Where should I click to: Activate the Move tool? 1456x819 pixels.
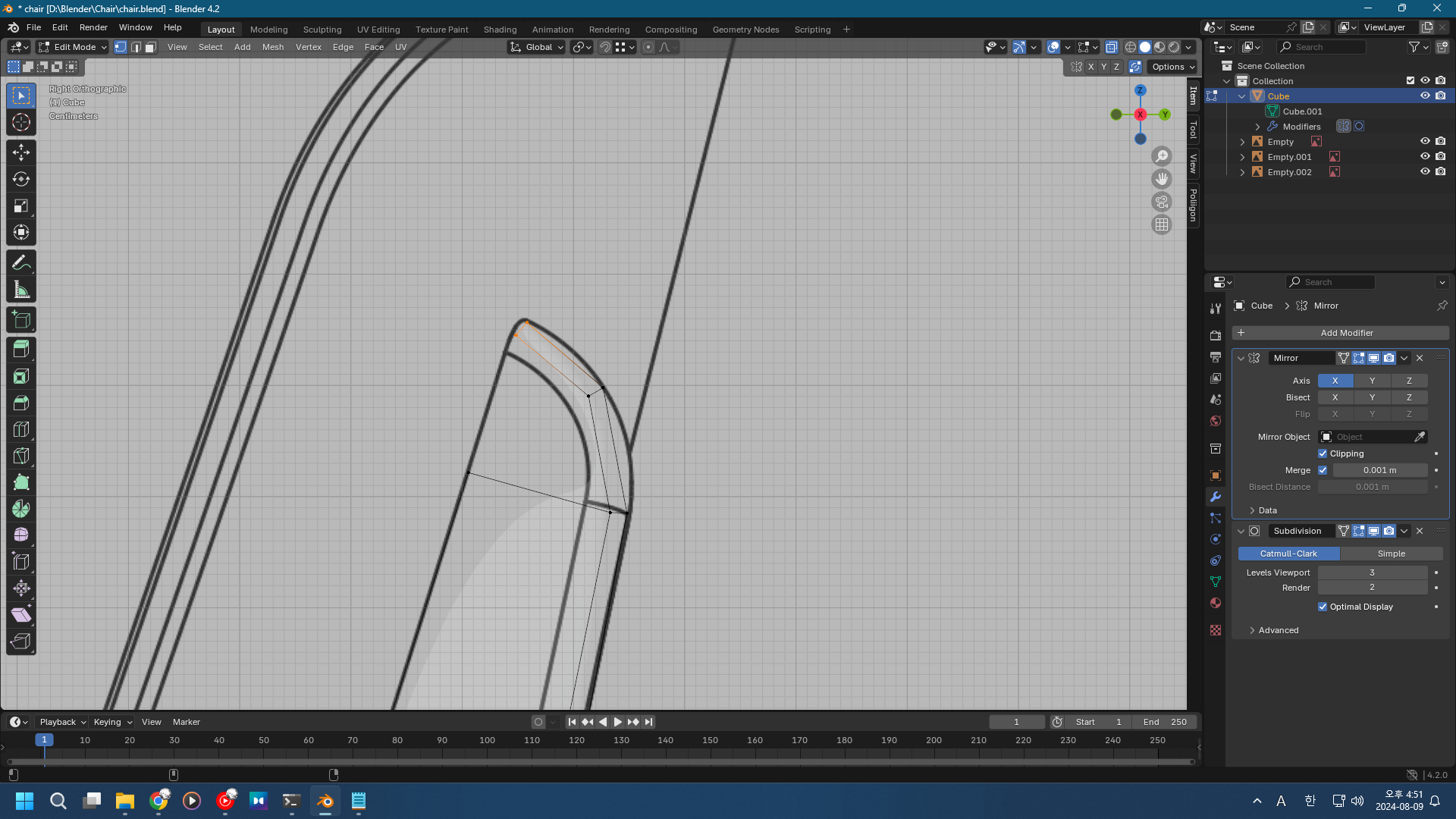click(x=21, y=152)
